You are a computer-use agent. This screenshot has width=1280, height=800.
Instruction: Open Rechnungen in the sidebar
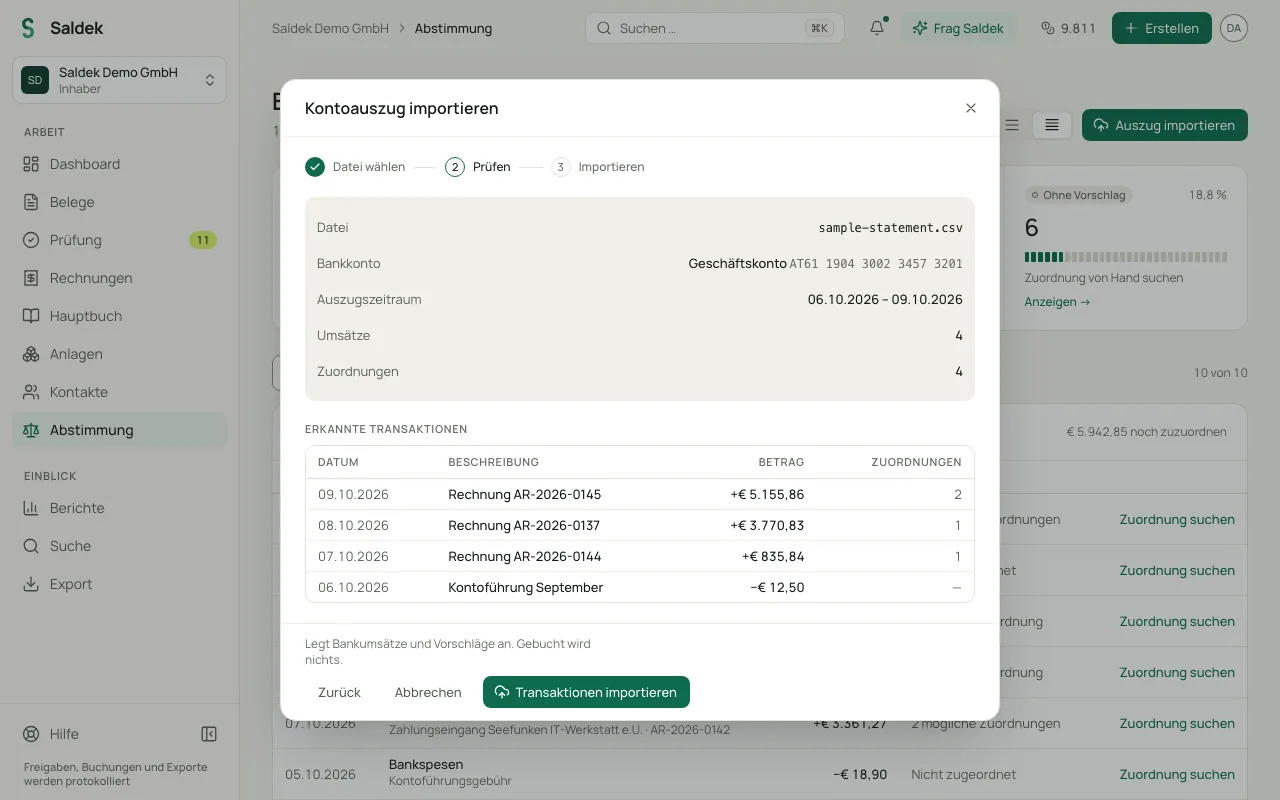point(120,278)
